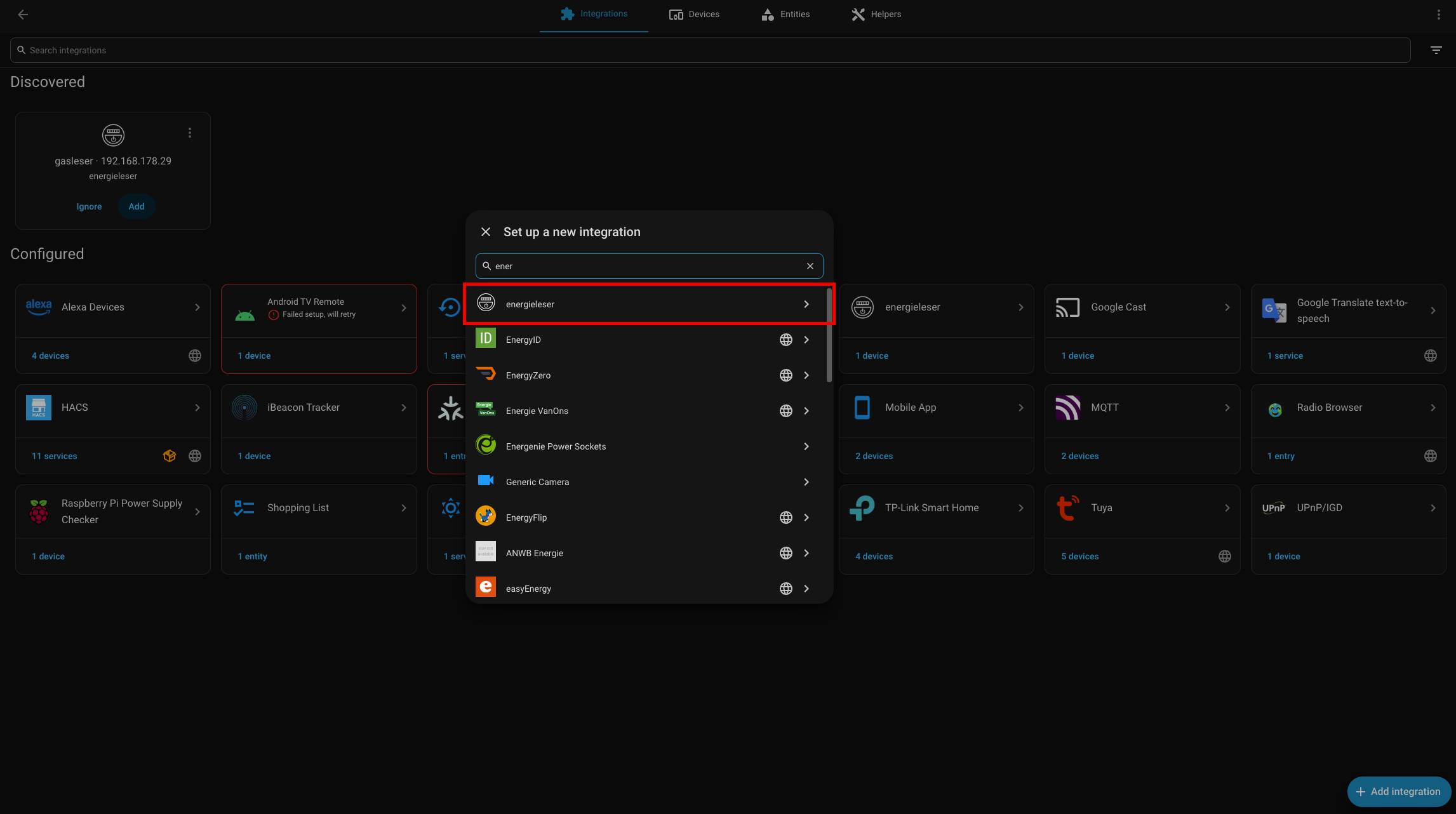Click the globe icon on HACS card

(x=195, y=456)
